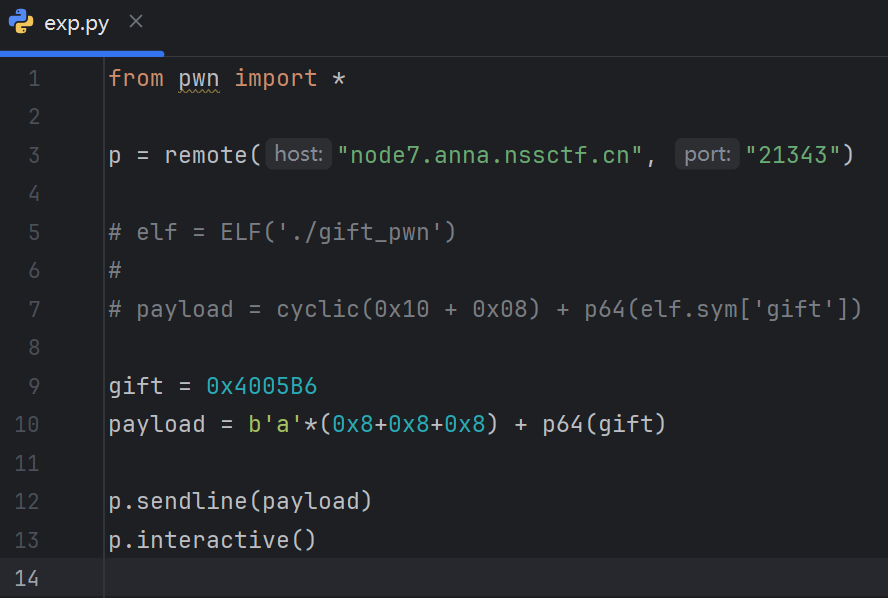Screen dimensions: 888x598
Task: Click the 0x8+0x8+0x8 expression
Action: (x=409, y=425)
